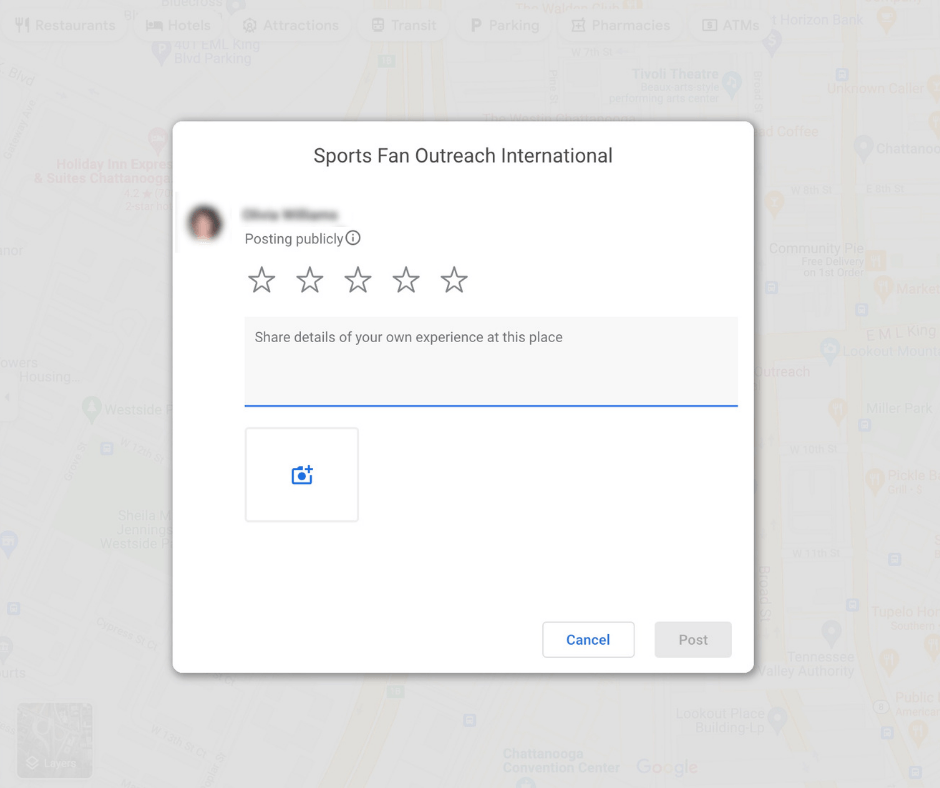
Task: Click the Miller Park label
Action: pos(899,408)
